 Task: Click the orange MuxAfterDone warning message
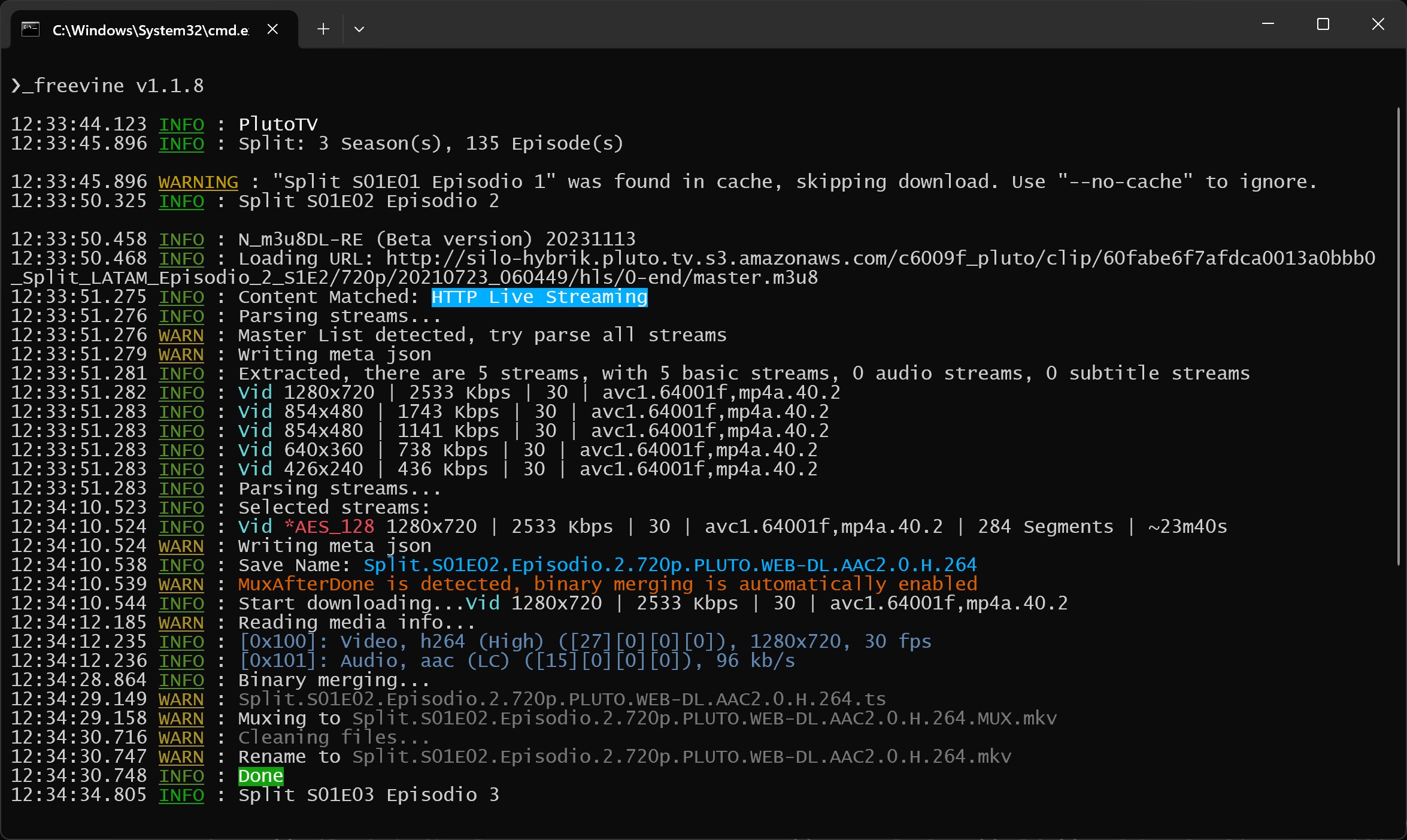(607, 584)
